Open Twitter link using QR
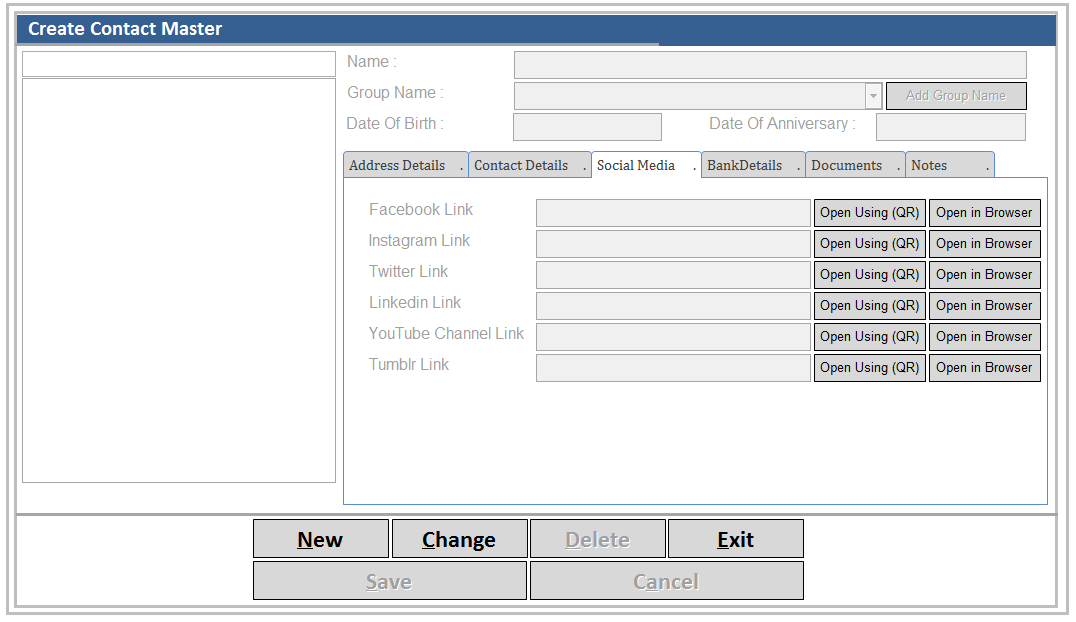The image size is (1076, 622). pos(869,275)
